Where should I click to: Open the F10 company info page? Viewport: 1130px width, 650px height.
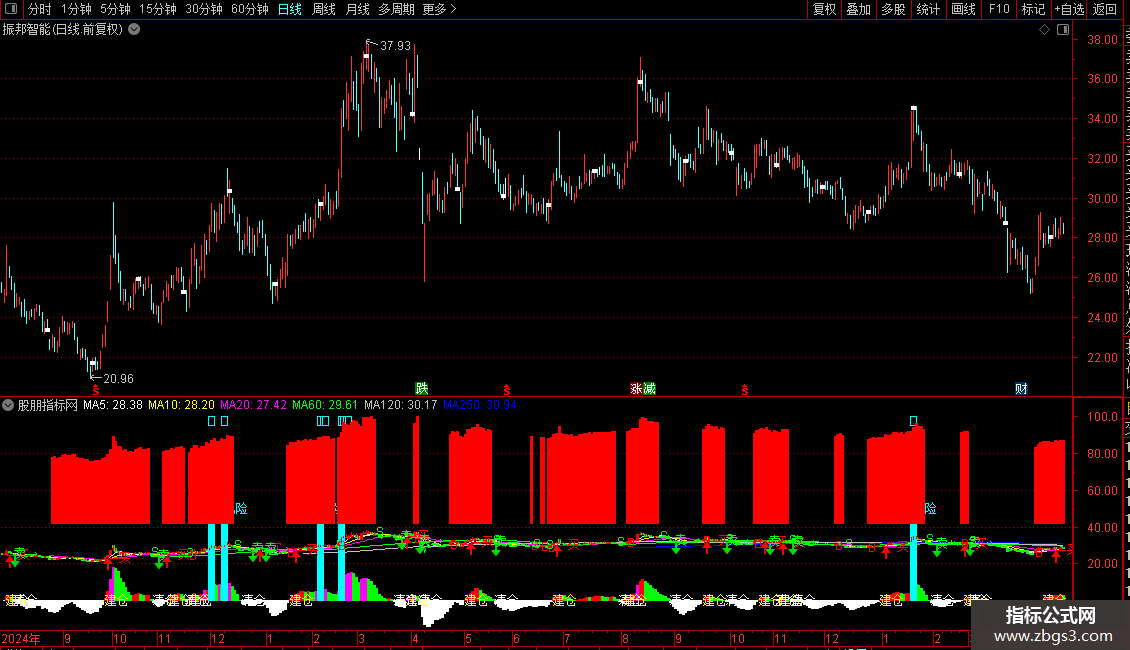coord(999,9)
